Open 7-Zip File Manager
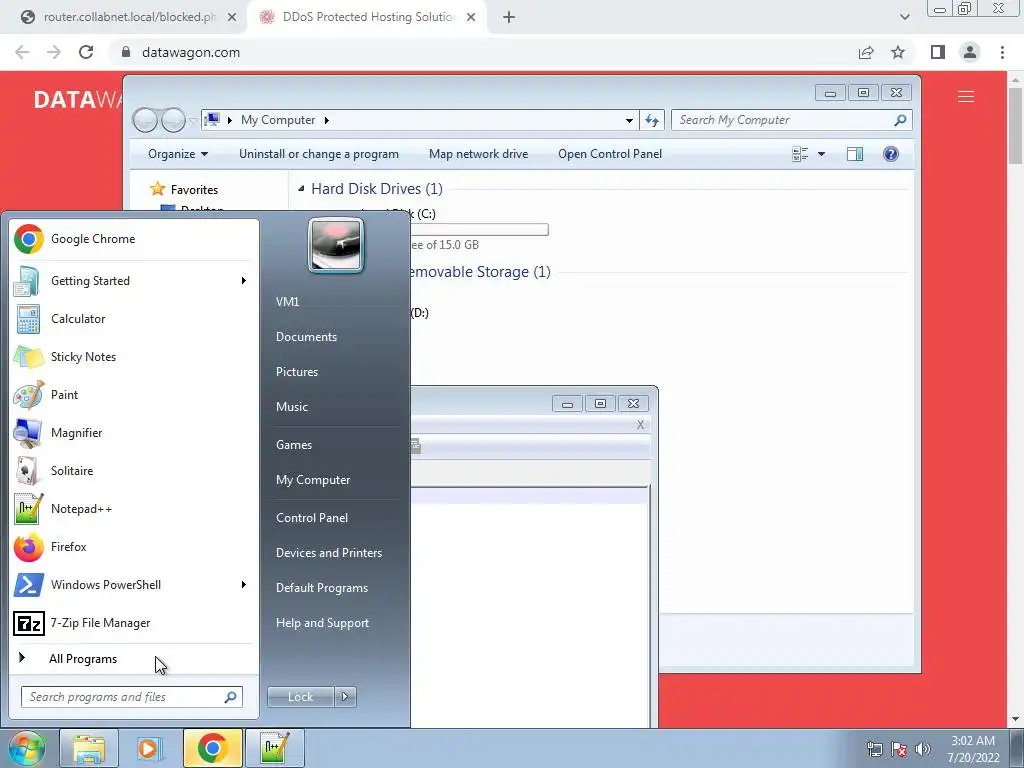 click(x=134, y=623)
